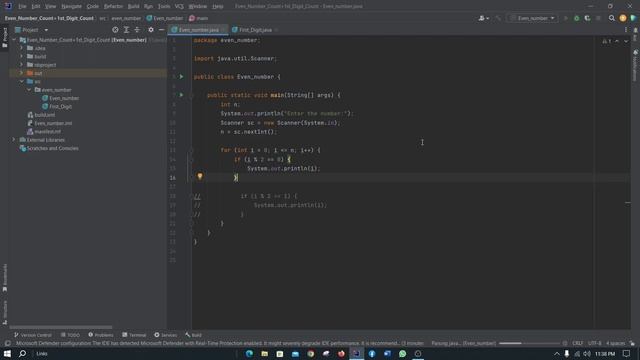The width and height of the screenshot is (640, 360).
Task: Click the run gutter icon beside class declaration
Action: (x=182, y=77)
